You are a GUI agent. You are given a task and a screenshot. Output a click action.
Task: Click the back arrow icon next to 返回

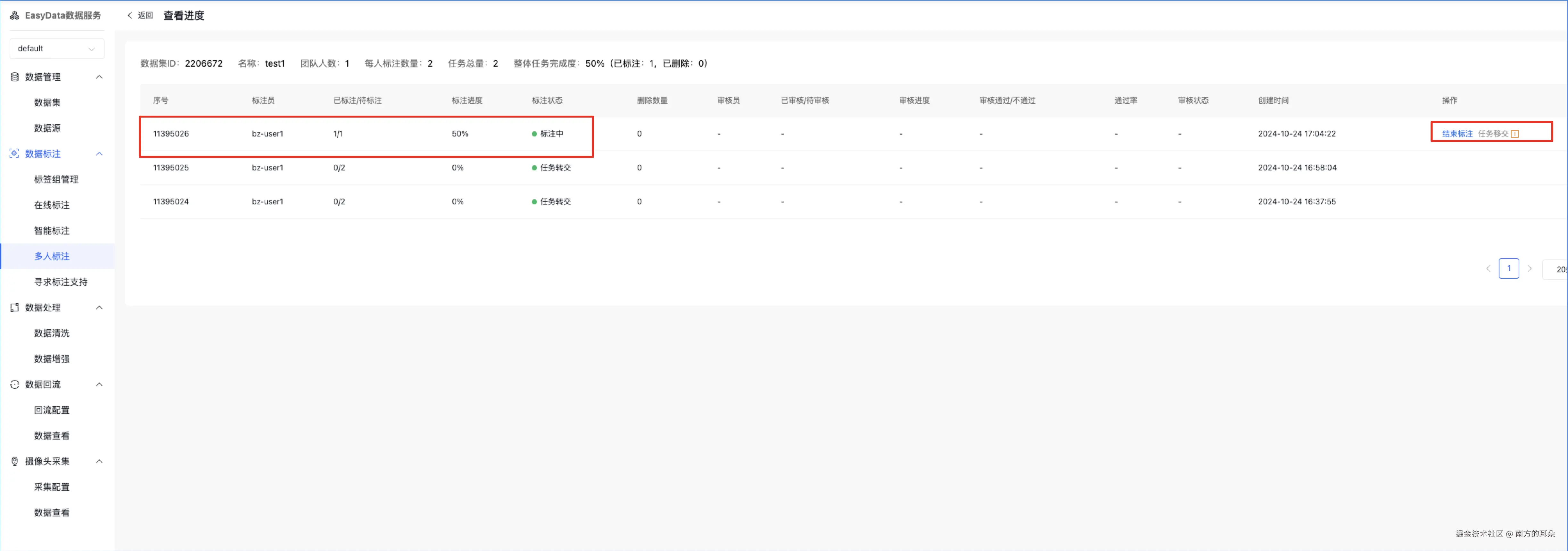pos(130,16)
